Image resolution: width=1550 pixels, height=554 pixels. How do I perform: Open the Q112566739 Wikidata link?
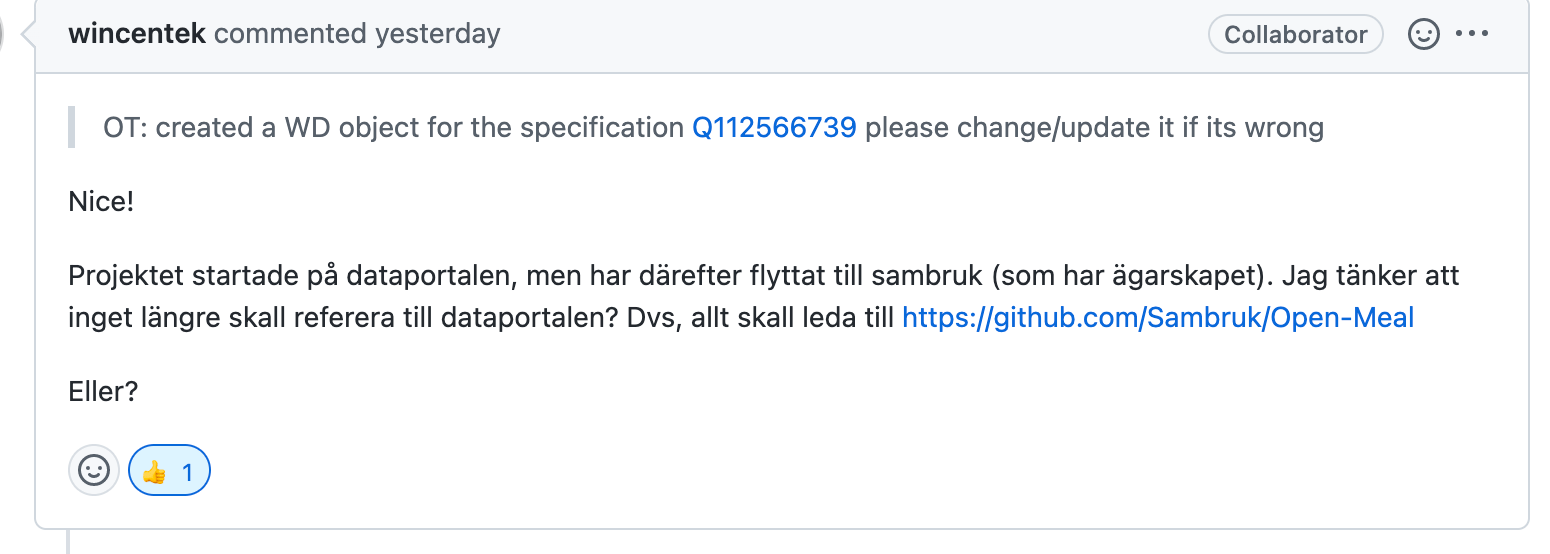(774, 128)
